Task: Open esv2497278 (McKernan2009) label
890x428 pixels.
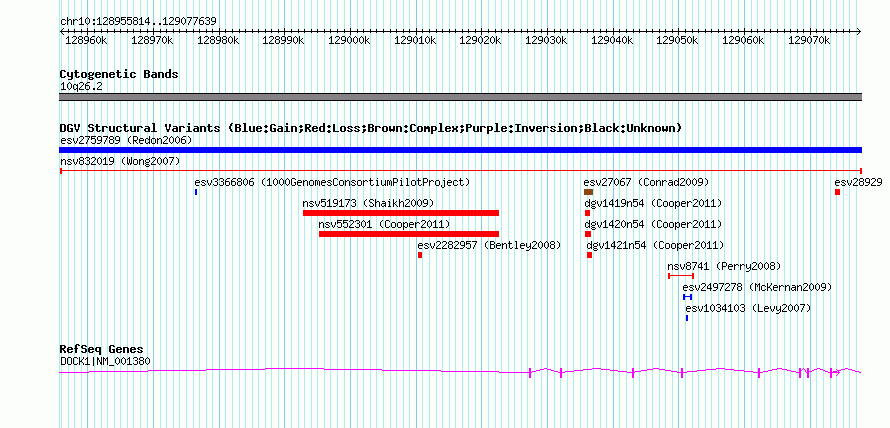Action: tap(757, 287)
